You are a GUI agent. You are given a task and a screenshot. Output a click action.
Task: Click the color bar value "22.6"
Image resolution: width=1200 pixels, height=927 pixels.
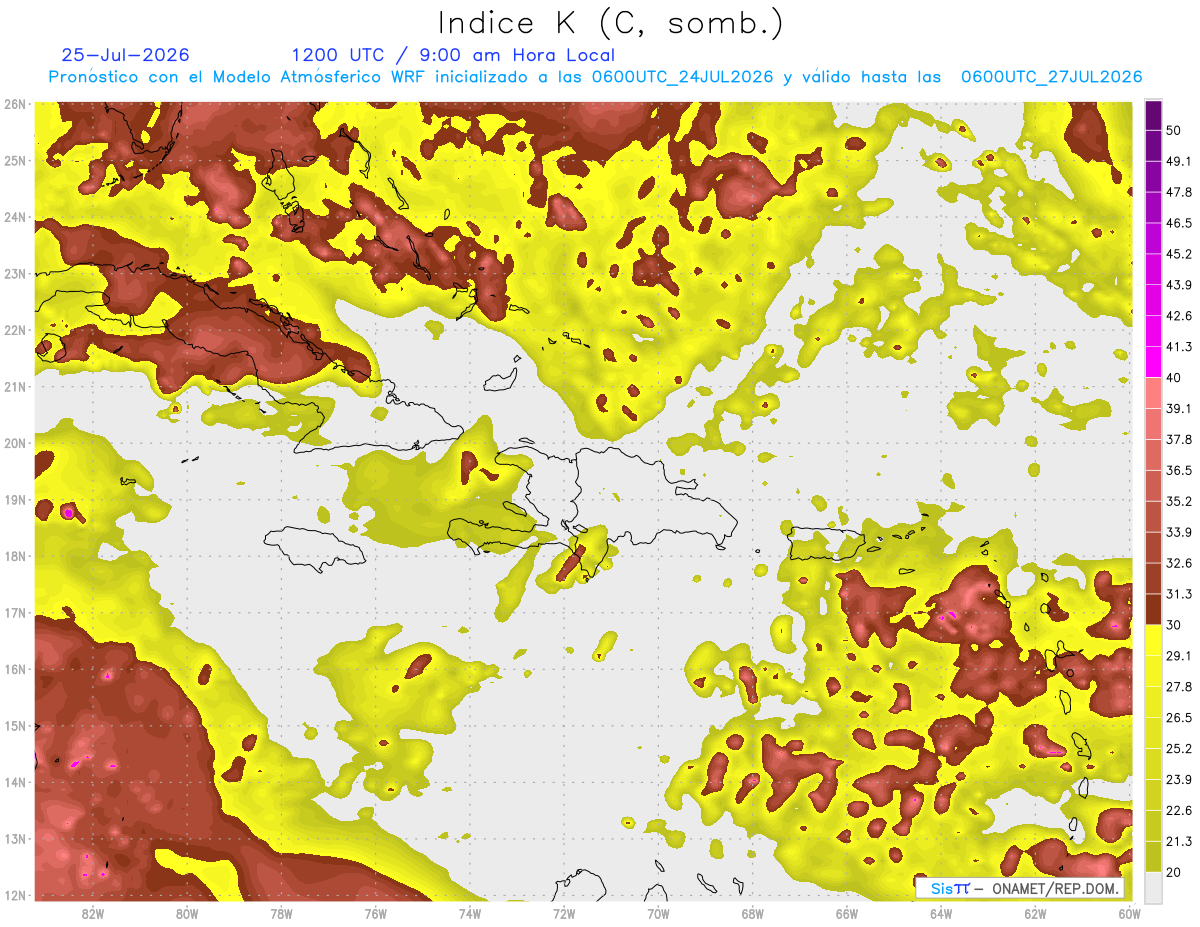(1178, 811)
